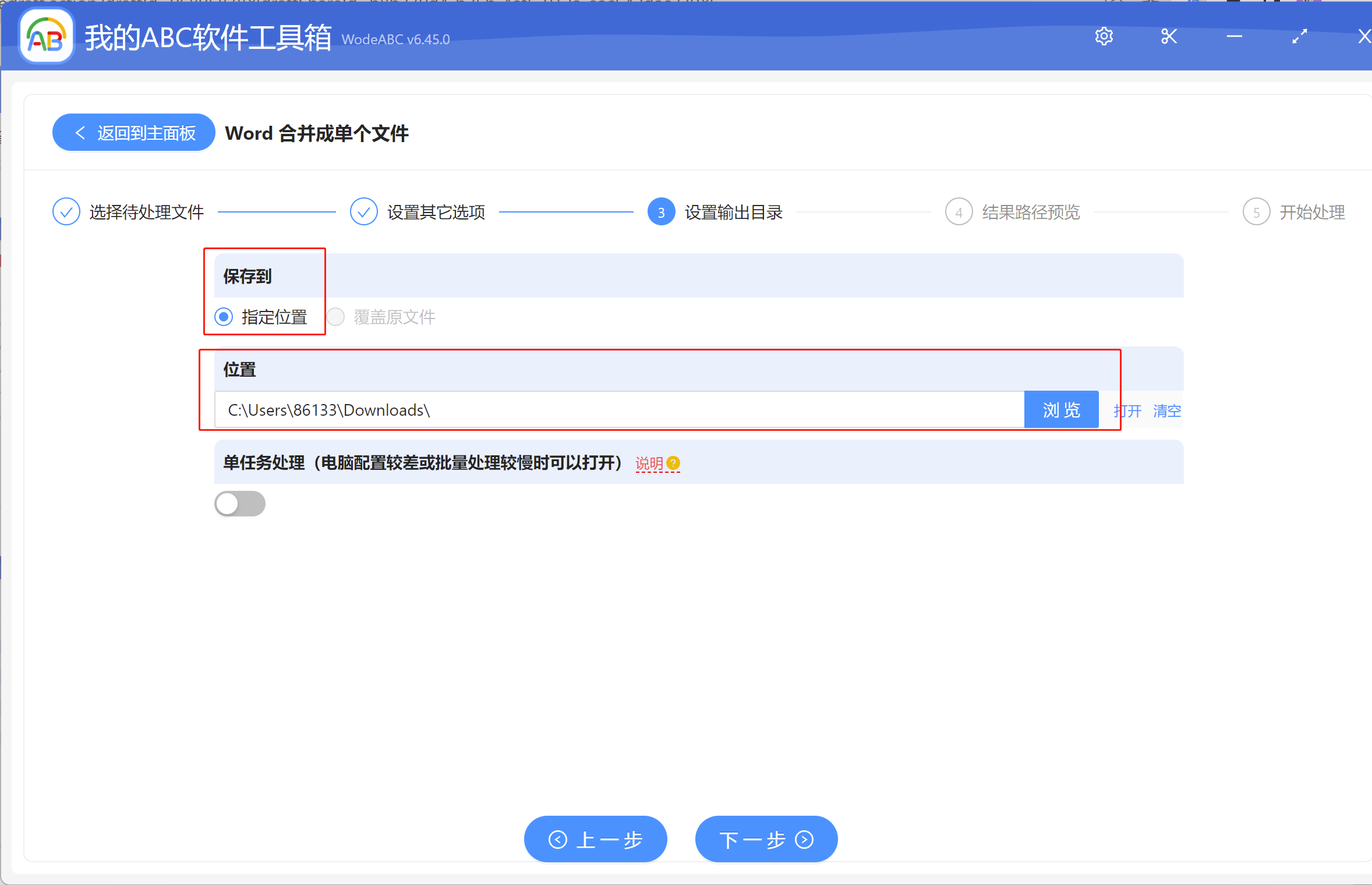Click the completed checkmark on 选择待处理文件 step
This screenshot has width=1372, height=885.
[x=66, y=211]
